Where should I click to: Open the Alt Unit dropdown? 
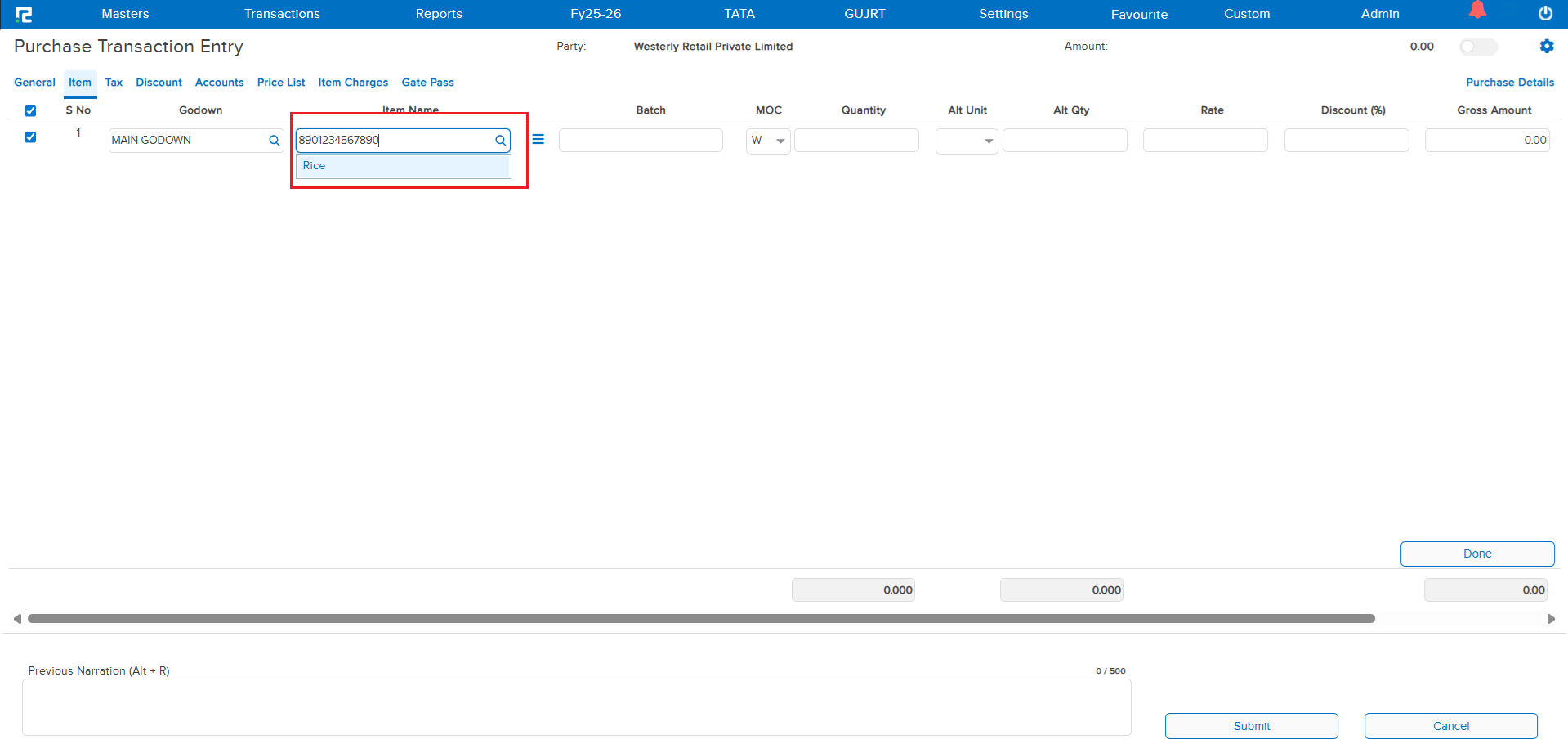[x=988, y=141]
